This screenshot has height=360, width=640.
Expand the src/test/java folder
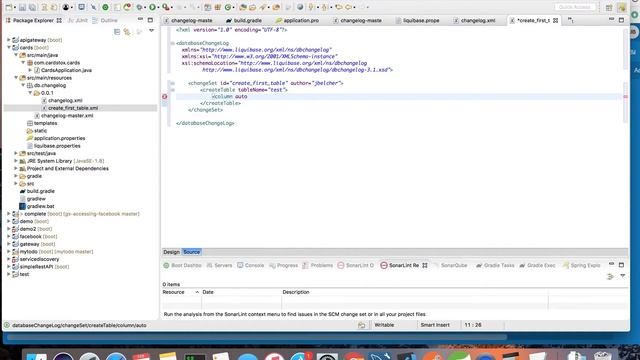[16, 153]
